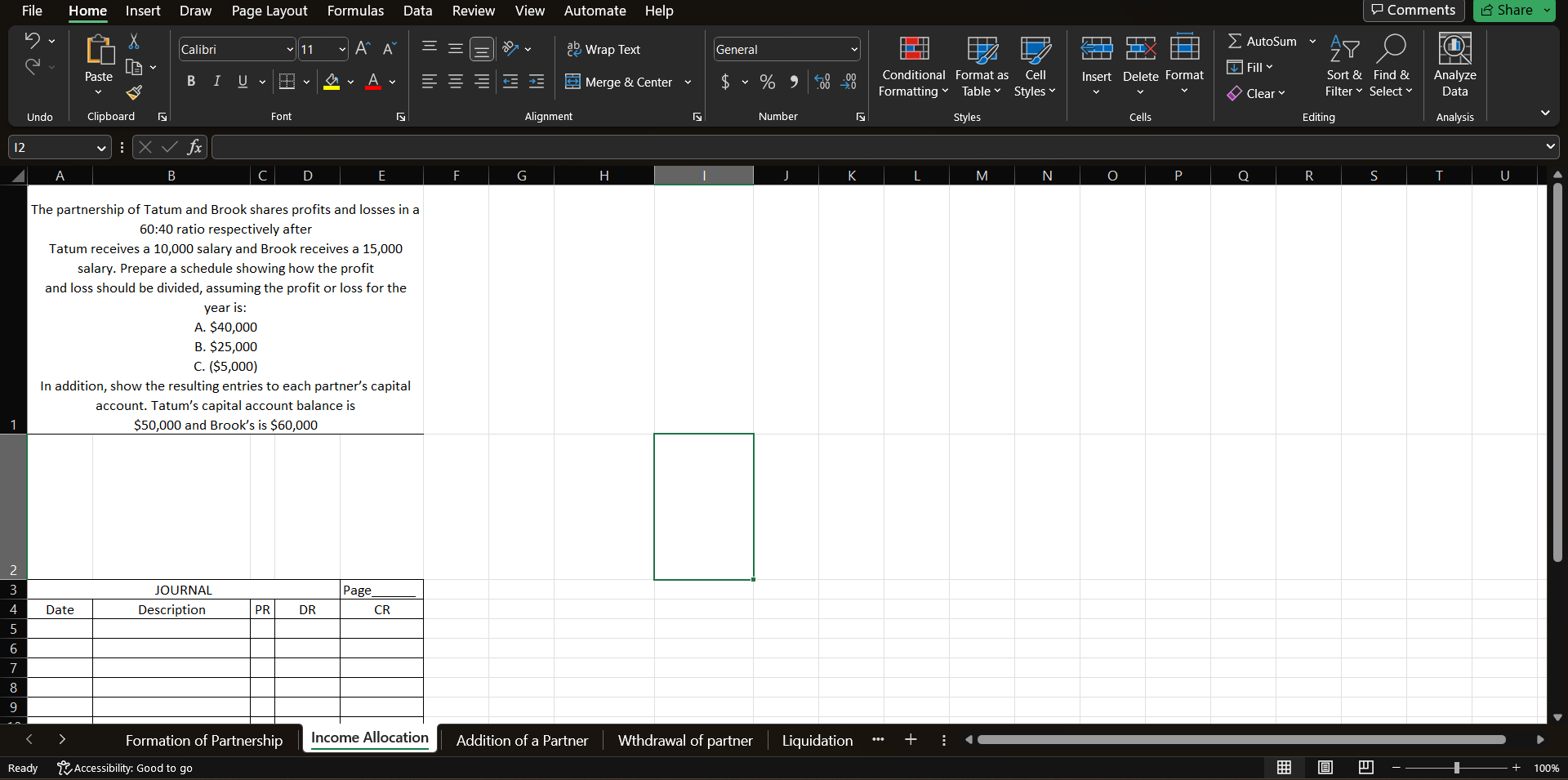
Task: Apply Comma Style format
Action: (794, 82)
